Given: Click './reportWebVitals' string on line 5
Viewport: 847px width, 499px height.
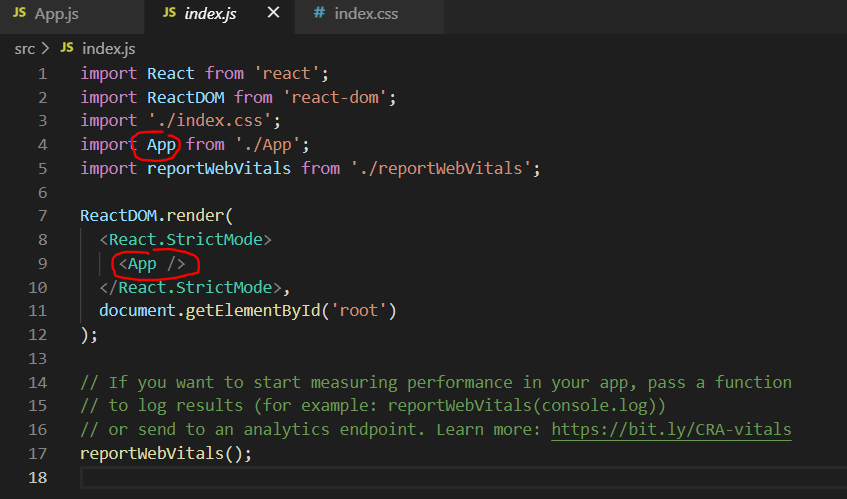Looking at the screenshot, I should click(x=441, y=168).
